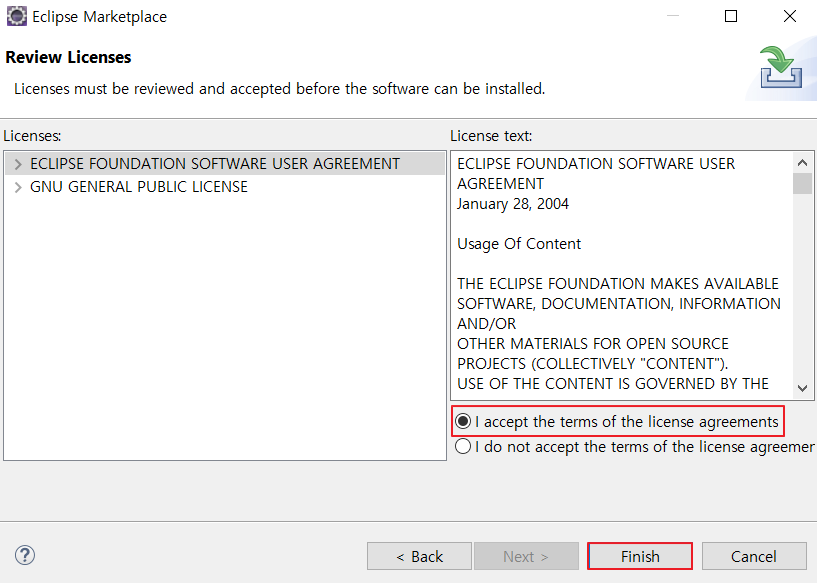Click the 'January 28, 2004' text line
The image size is (817, 583).
click(513, 204)
